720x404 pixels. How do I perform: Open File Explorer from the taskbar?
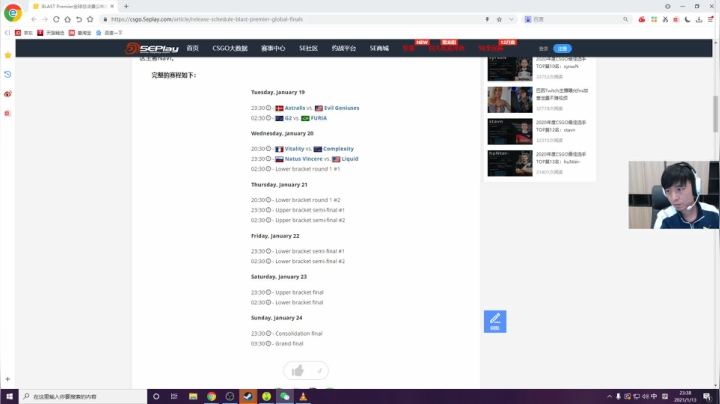click(x=193, y=396)
